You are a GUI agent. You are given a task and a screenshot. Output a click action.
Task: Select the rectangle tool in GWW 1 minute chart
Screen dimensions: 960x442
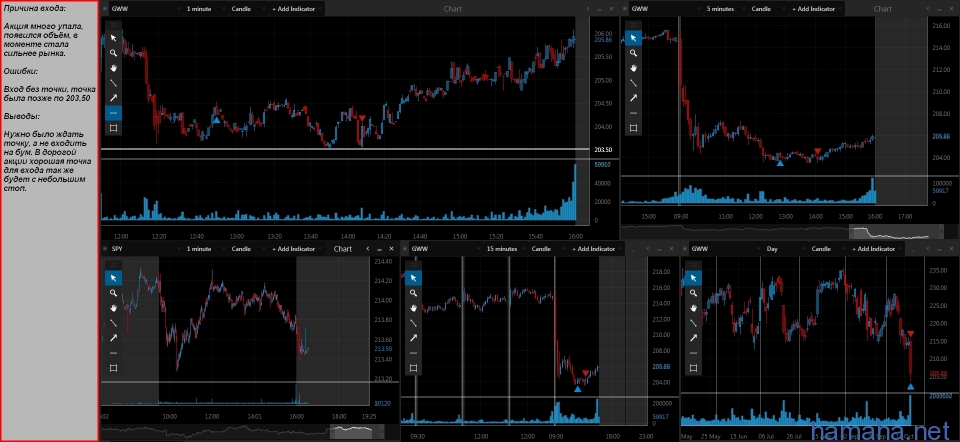point(113,128)
